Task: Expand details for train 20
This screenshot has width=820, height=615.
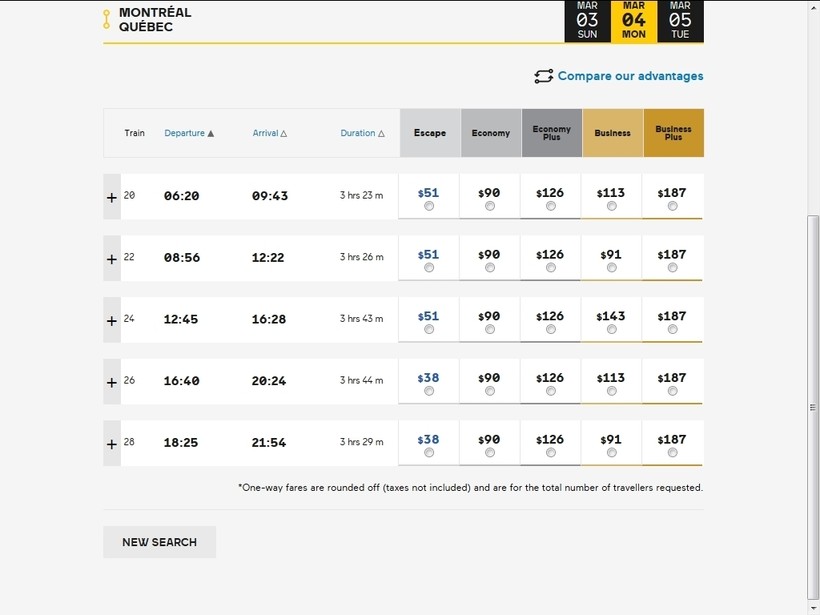Action: [112, 197]
